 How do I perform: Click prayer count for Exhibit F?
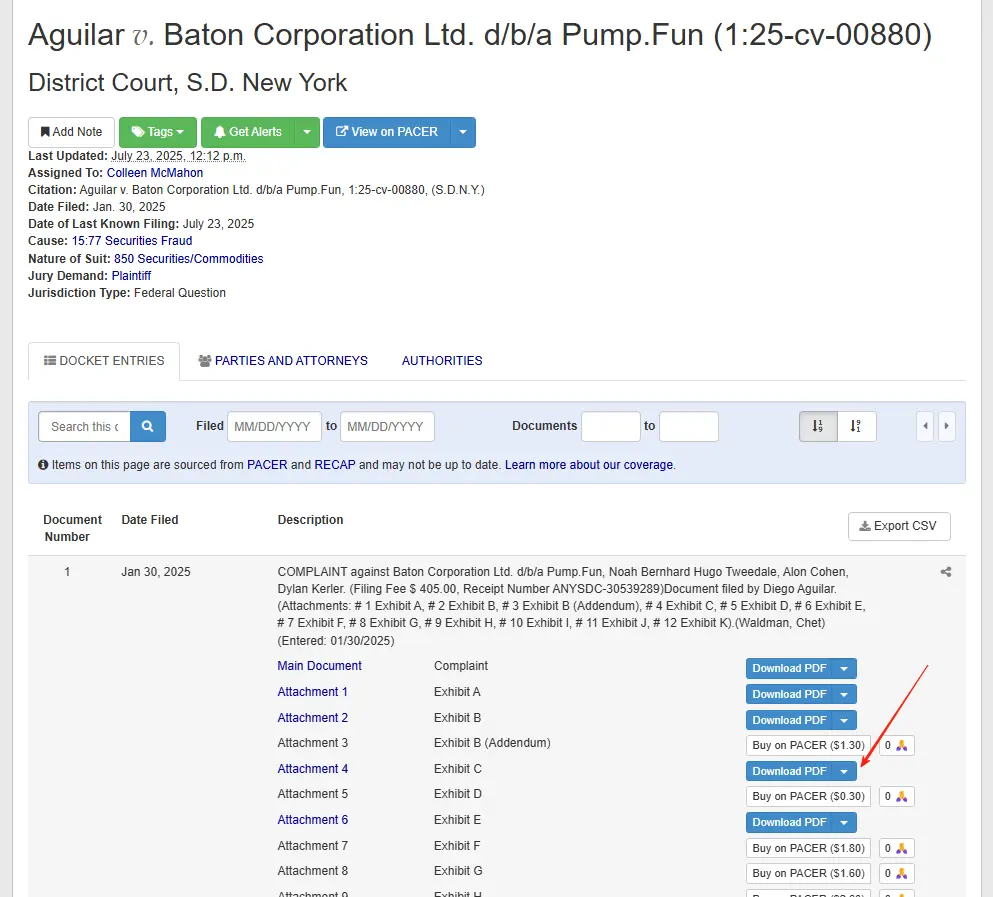pos(896,848)
